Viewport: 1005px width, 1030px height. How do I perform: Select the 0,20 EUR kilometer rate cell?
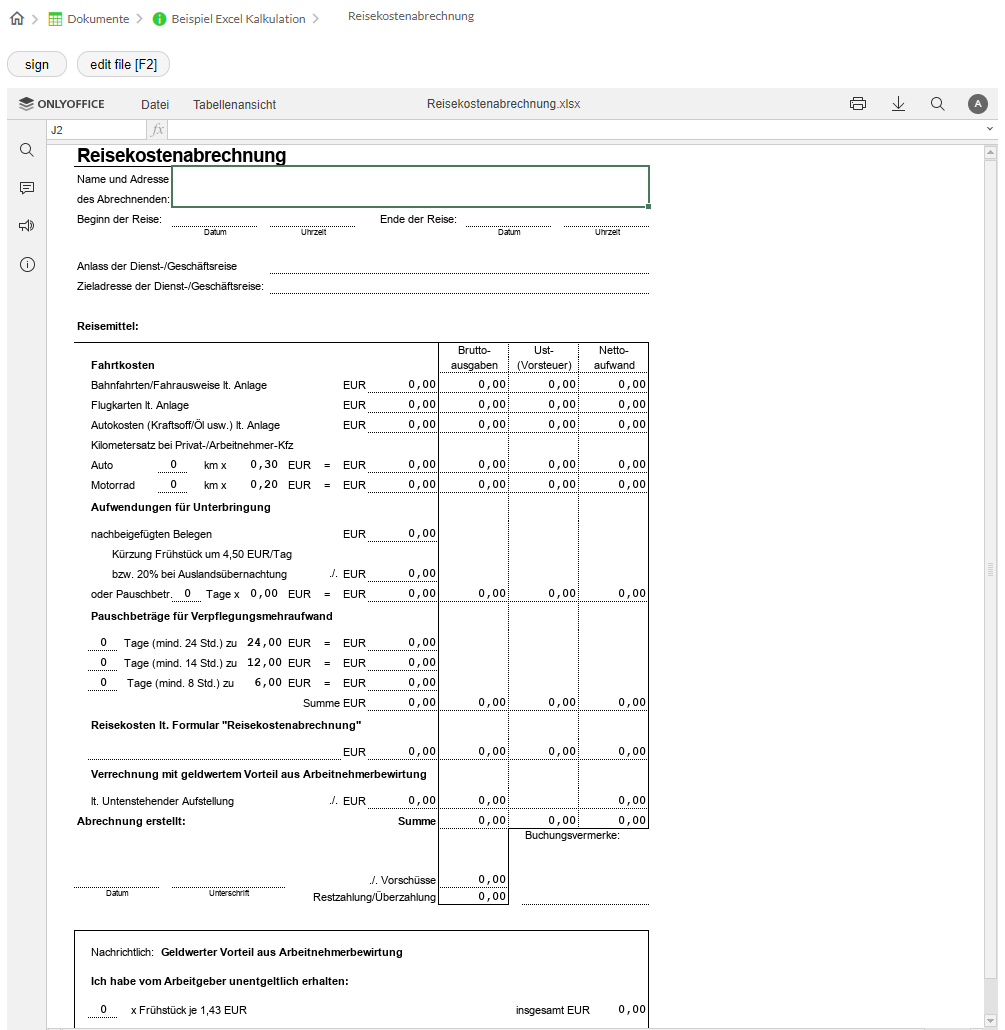[264, 485]
